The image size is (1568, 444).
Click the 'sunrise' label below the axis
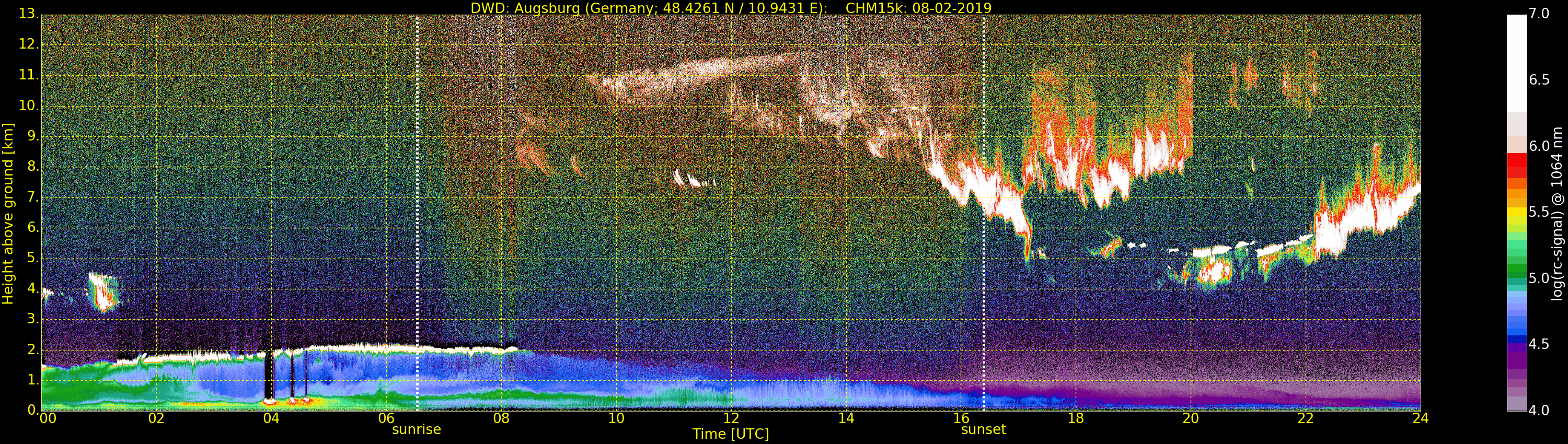click(417, 429)
